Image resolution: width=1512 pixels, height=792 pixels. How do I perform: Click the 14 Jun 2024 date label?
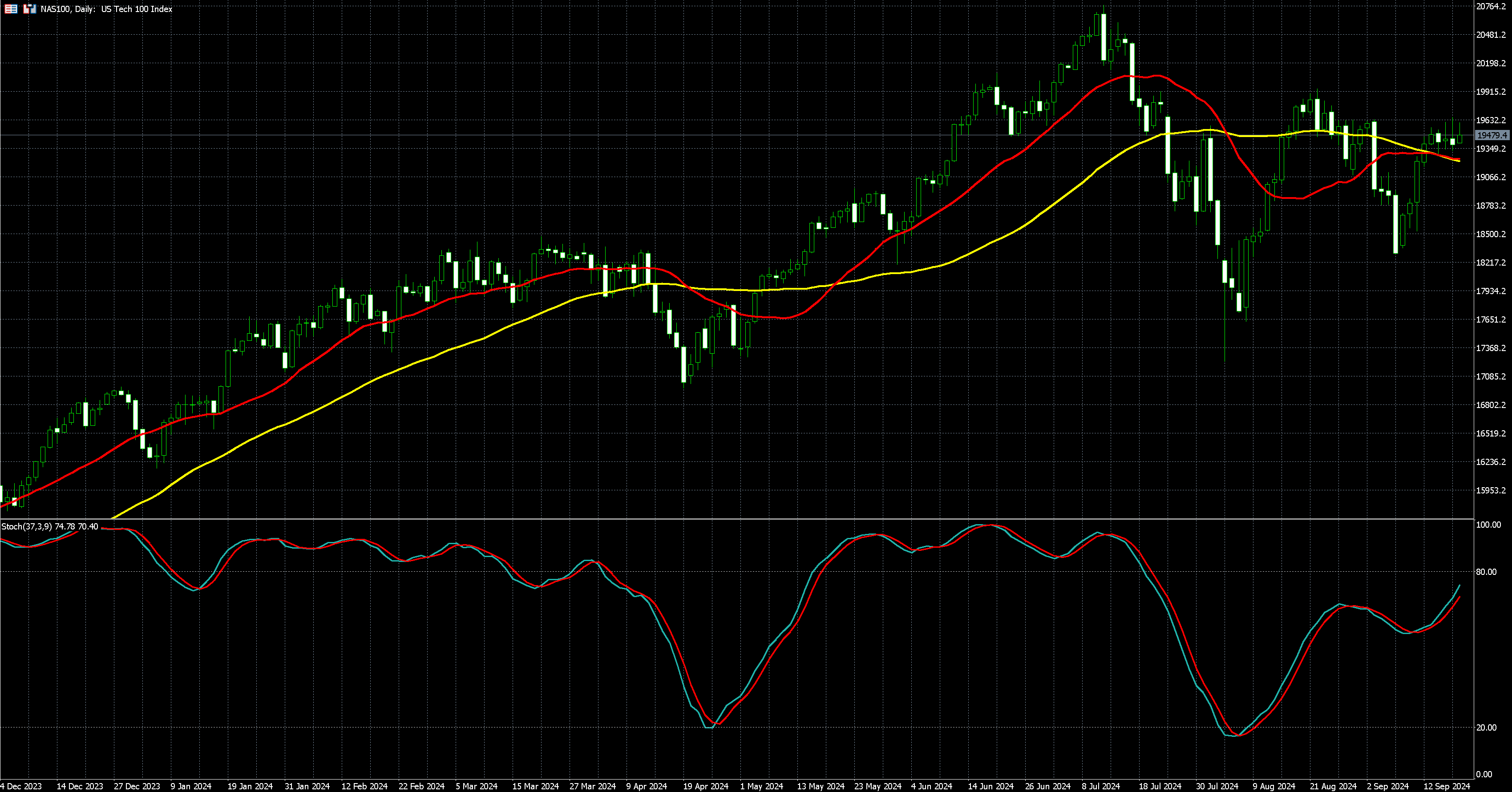tap(991, 786)
